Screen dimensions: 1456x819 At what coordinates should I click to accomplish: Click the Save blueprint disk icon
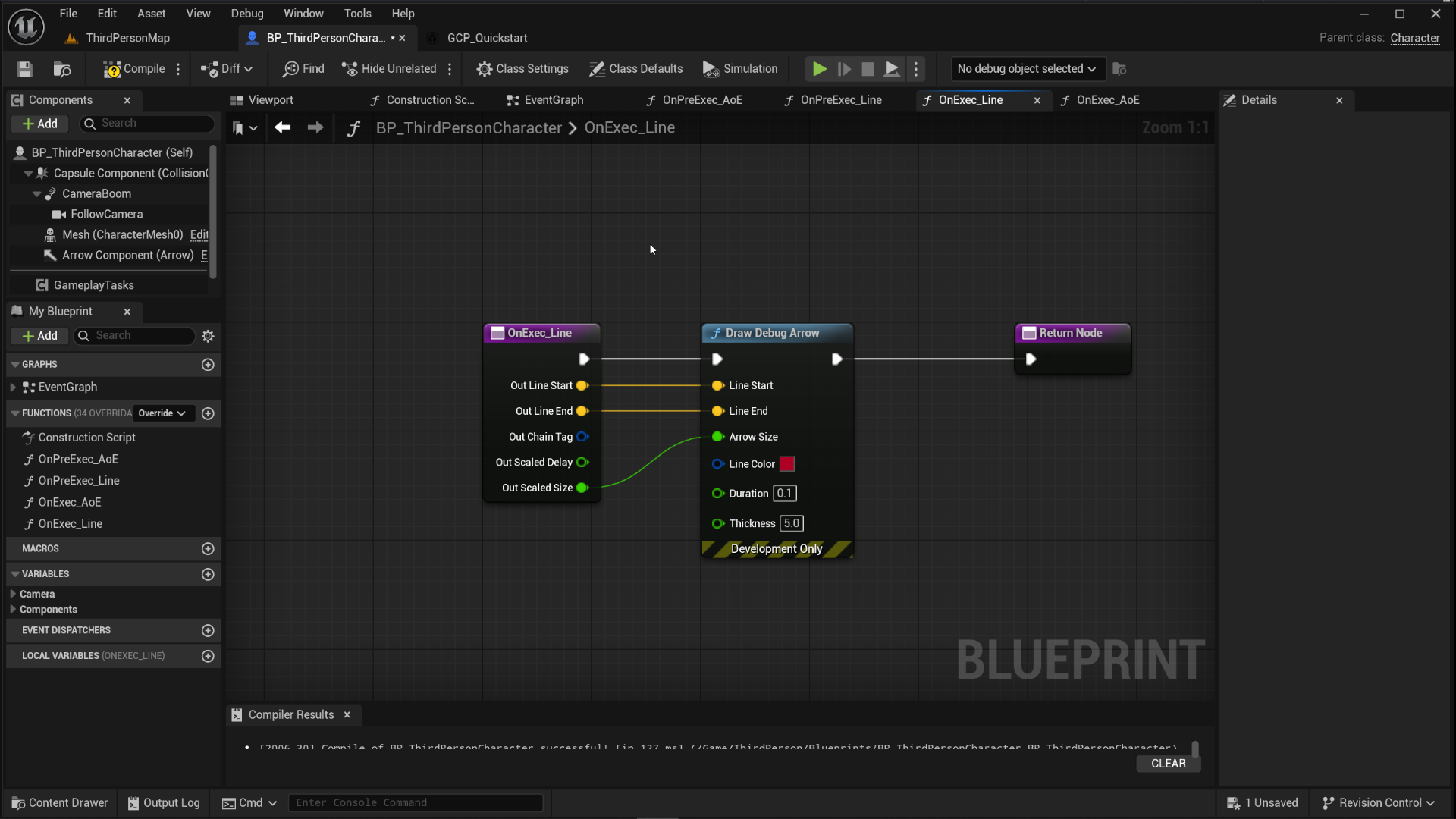coord(25,69)
